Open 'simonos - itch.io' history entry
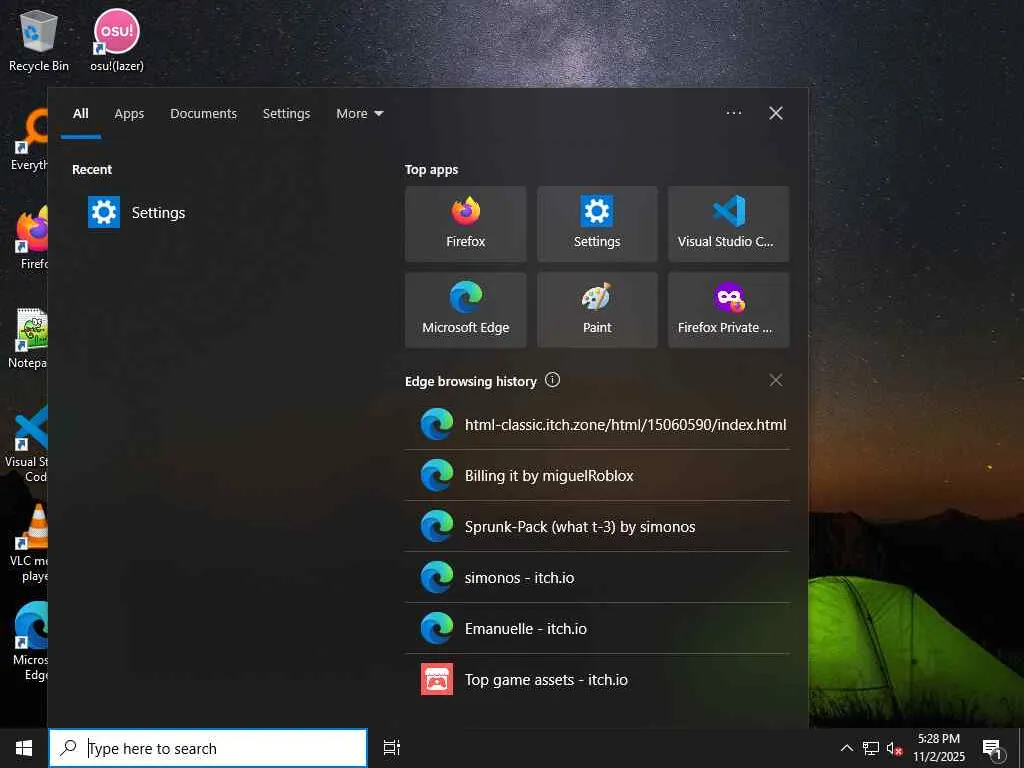 click(x=597, y=577)
